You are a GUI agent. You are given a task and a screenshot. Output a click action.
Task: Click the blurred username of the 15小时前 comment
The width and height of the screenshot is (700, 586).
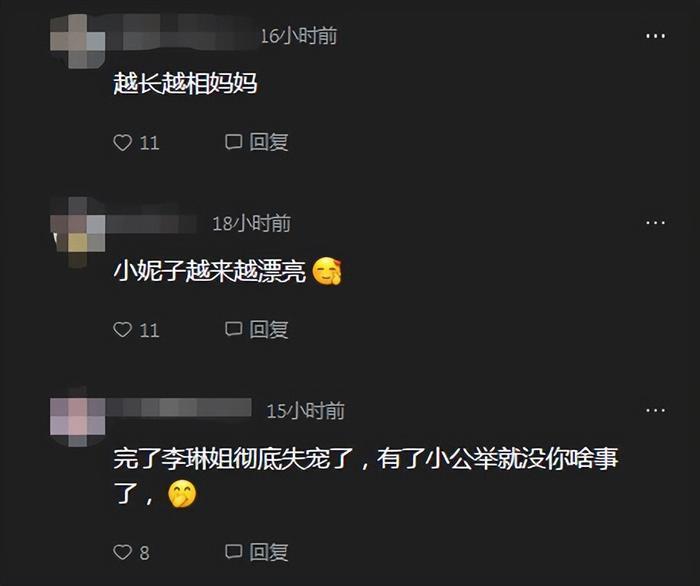coord(179,407)
